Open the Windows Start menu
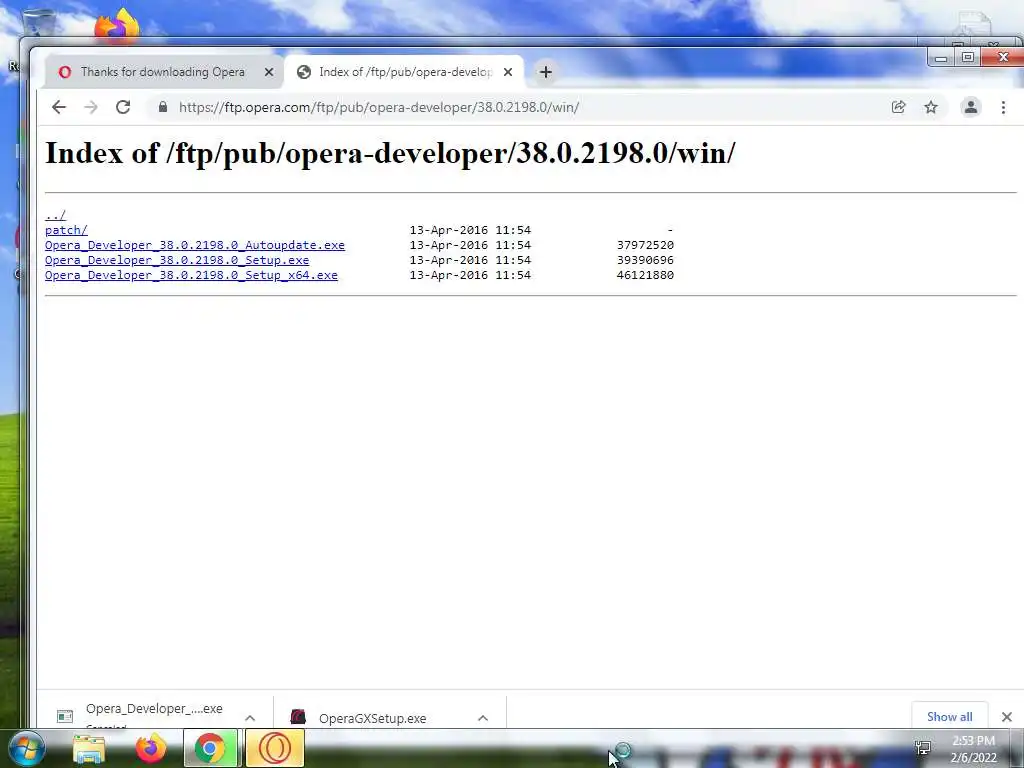The width and height of the screenshot is (1024, 768). [x=26, y=748]
